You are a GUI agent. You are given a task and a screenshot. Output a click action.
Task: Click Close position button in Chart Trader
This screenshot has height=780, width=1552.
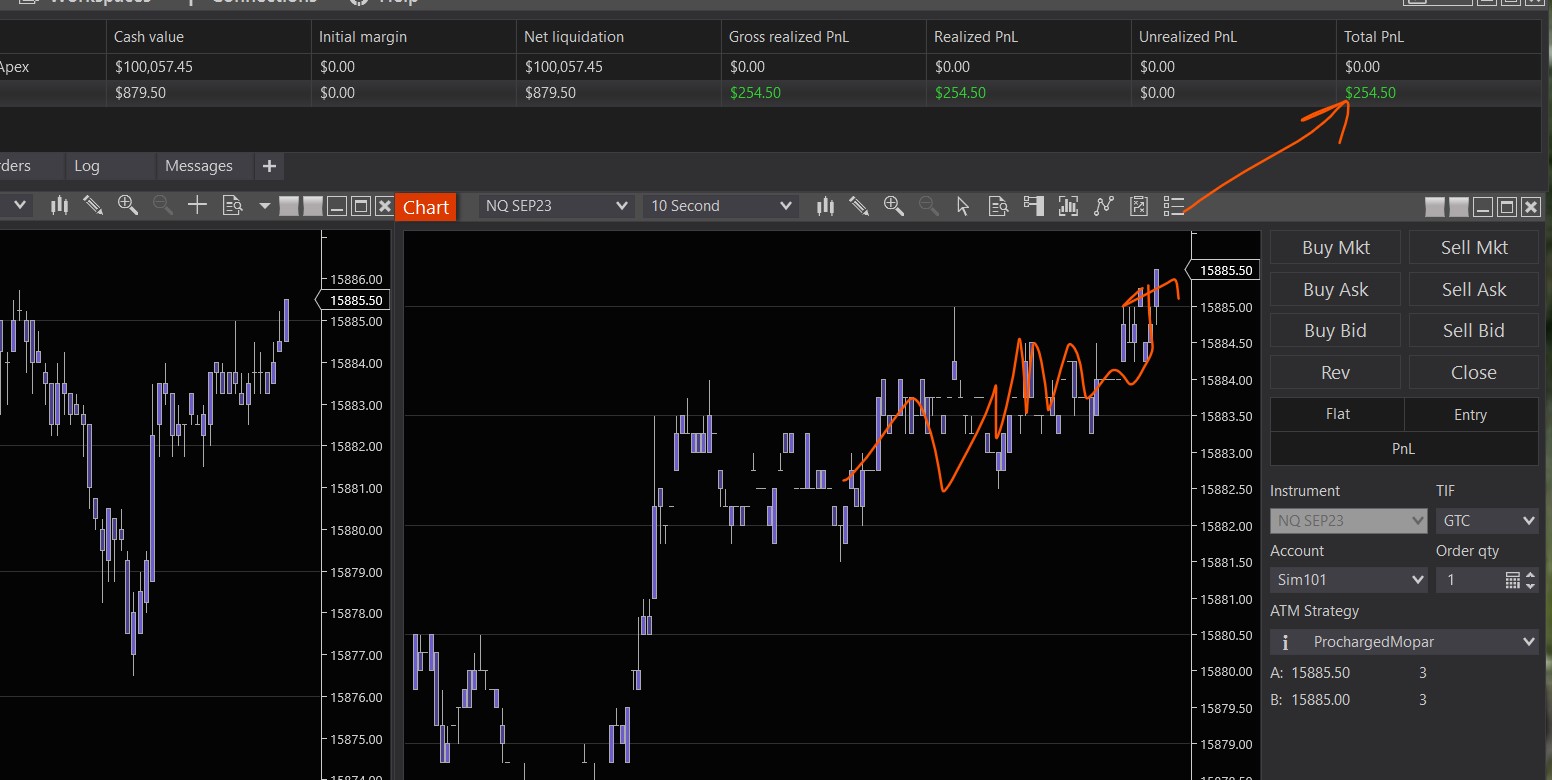click(1473, 373)
